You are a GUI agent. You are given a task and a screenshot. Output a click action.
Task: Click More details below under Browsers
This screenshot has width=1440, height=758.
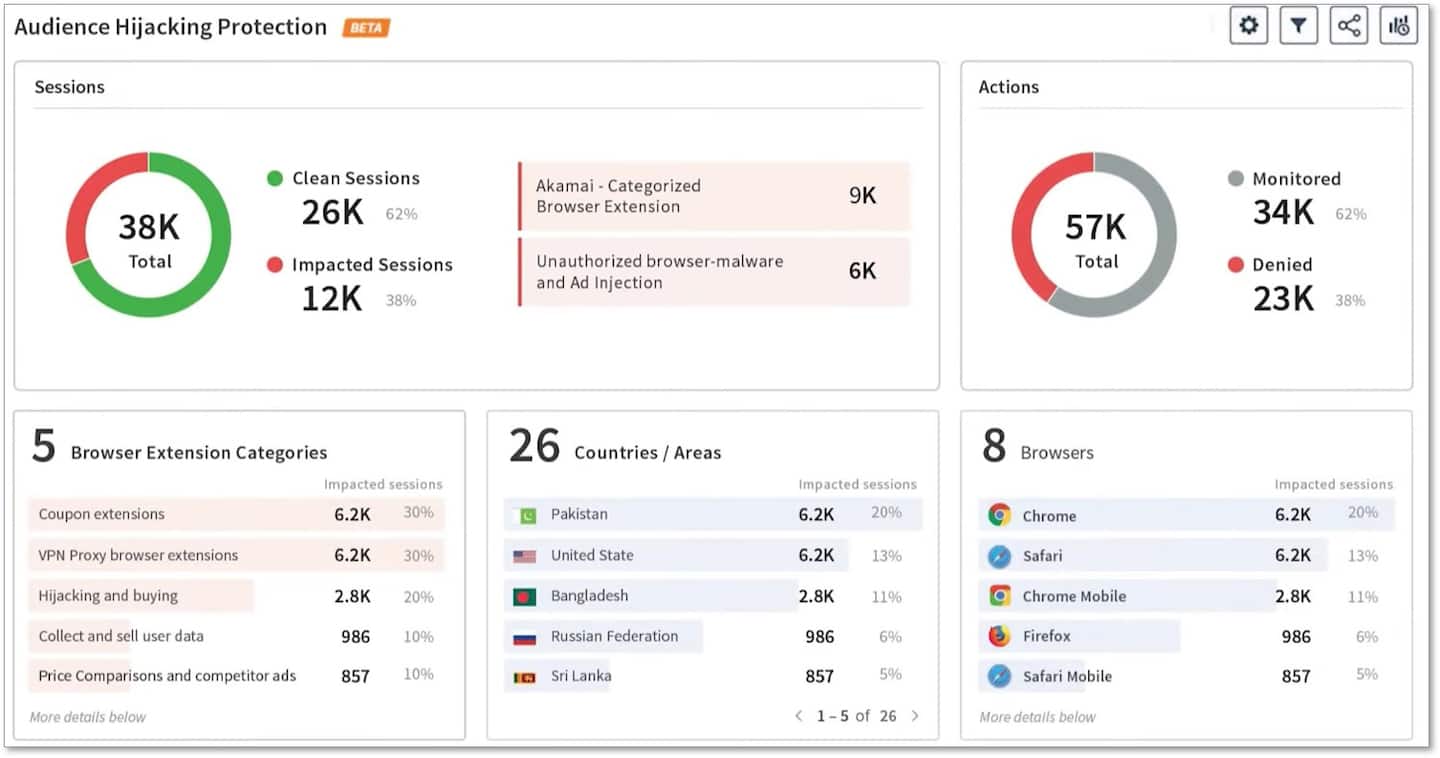coord(1037,717)
